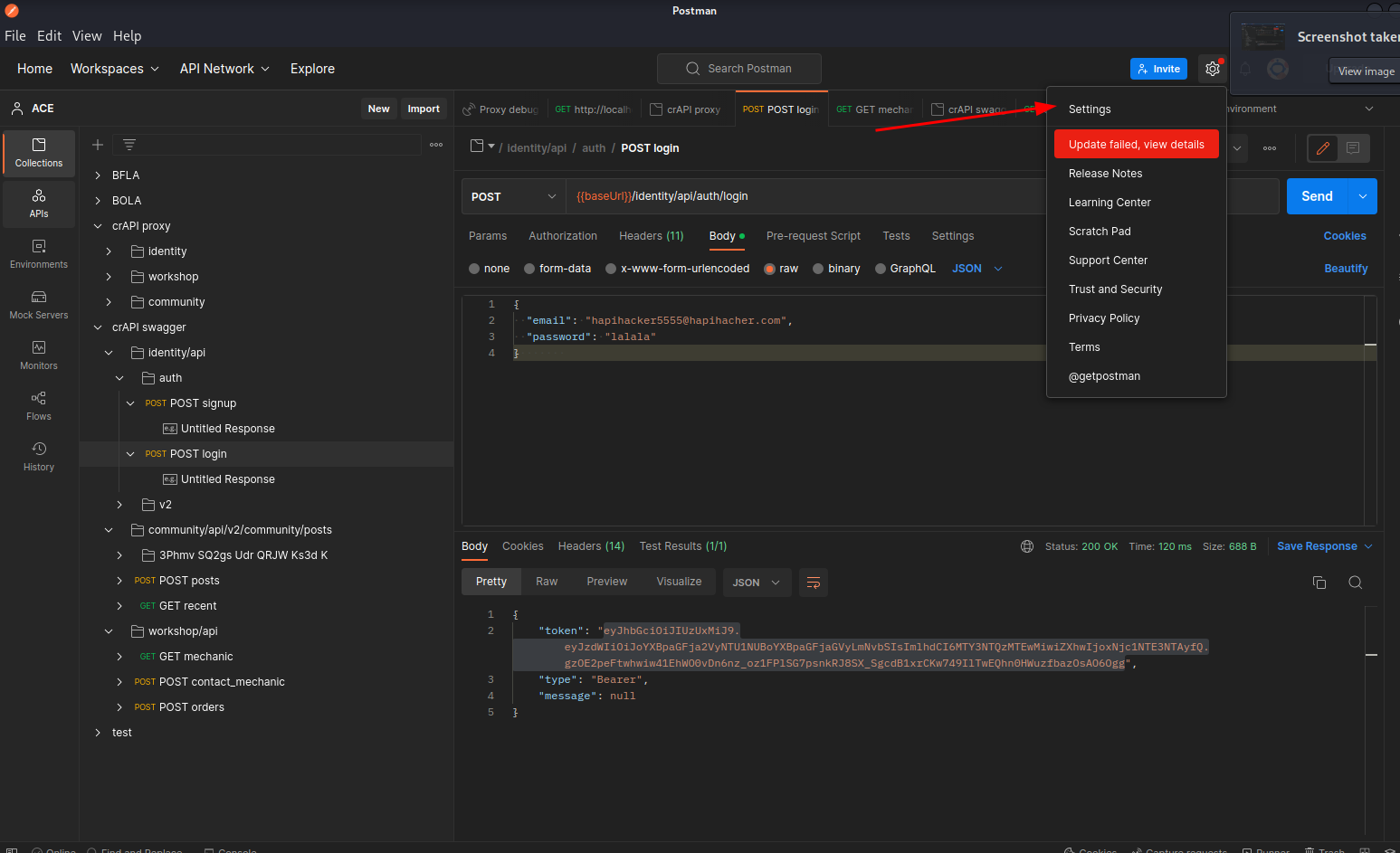The image size is (1400, 853).
Task: Switch response view to Raw
Action: [x=547, y=582]
